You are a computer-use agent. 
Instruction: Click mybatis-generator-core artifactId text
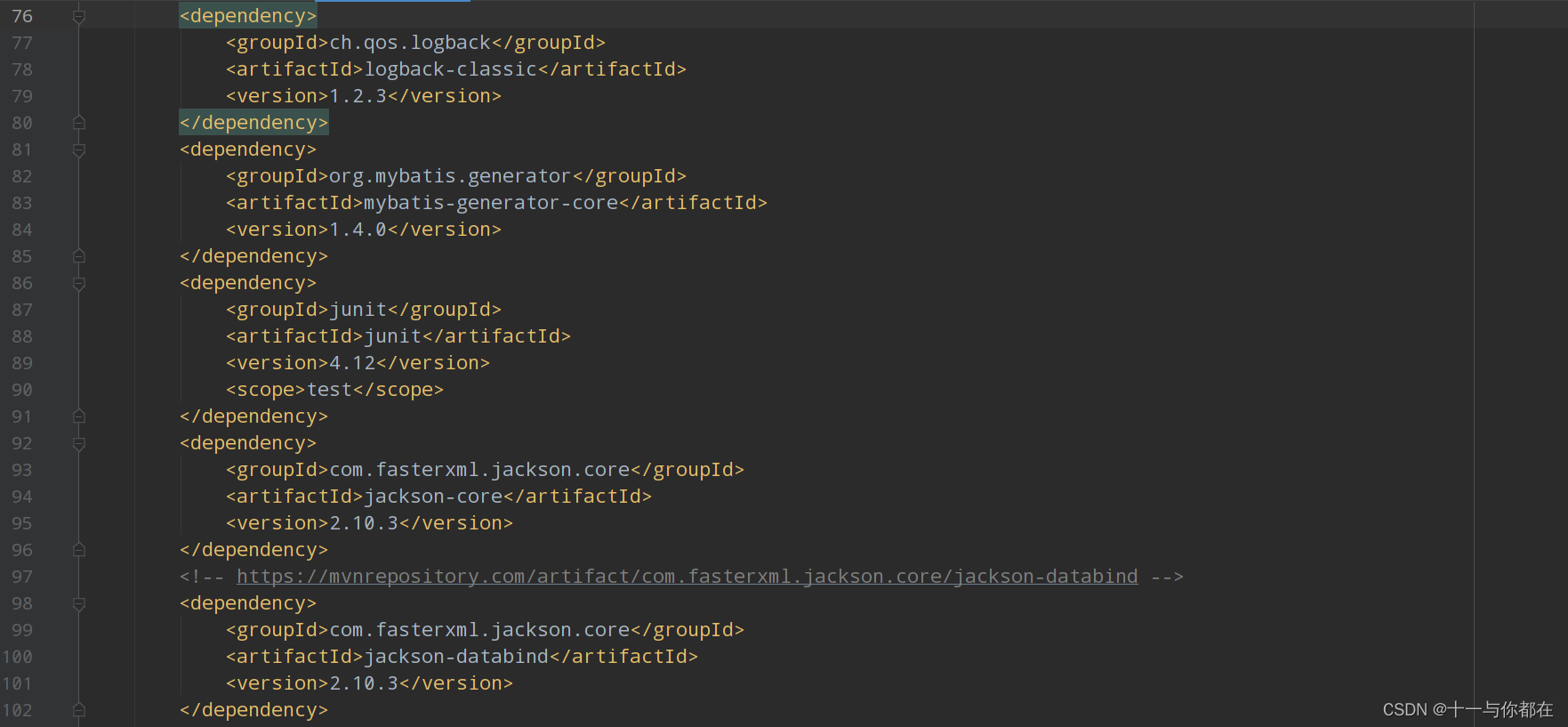(491, 203)
